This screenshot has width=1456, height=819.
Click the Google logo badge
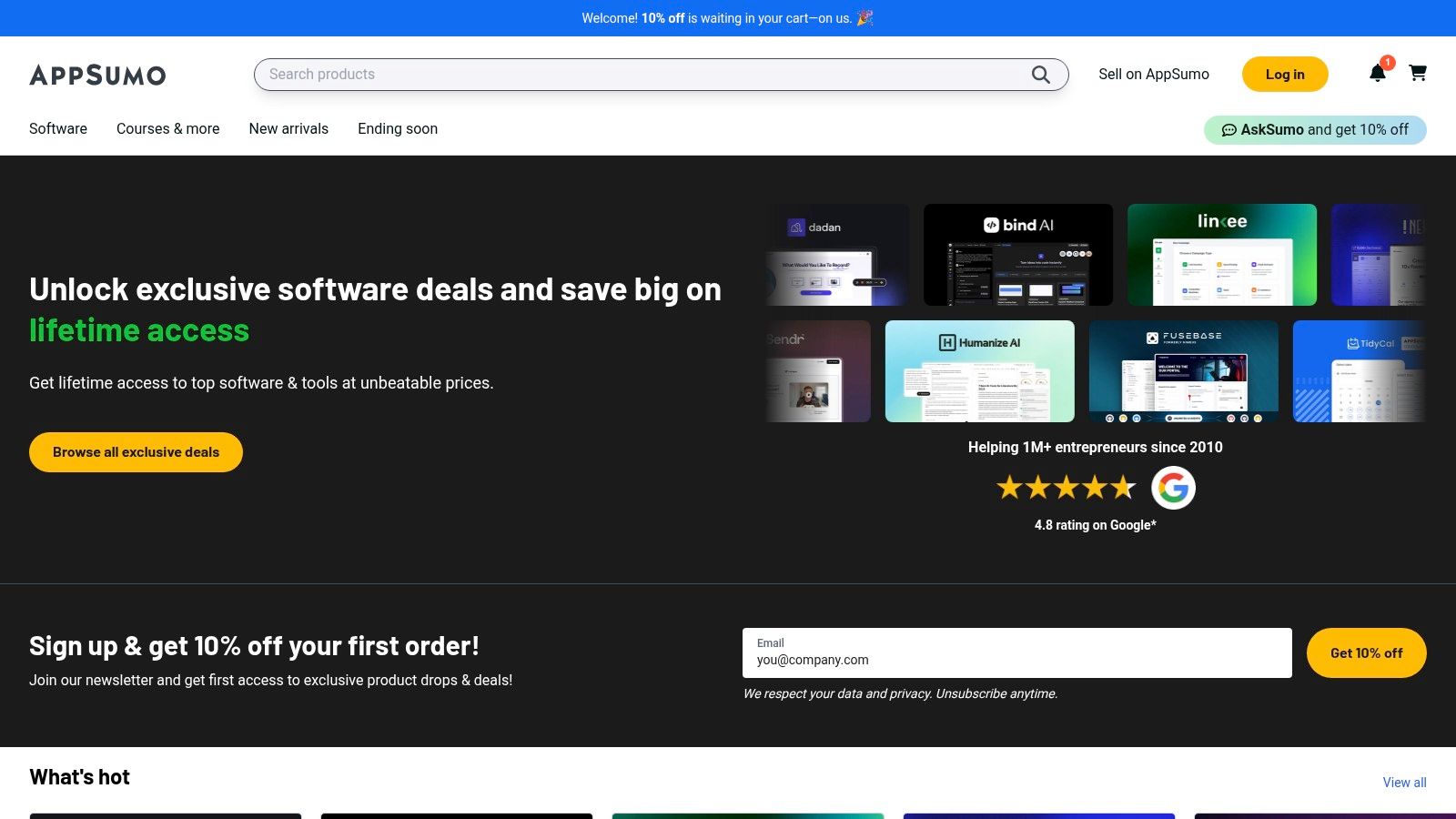[x=1173, y=488]
